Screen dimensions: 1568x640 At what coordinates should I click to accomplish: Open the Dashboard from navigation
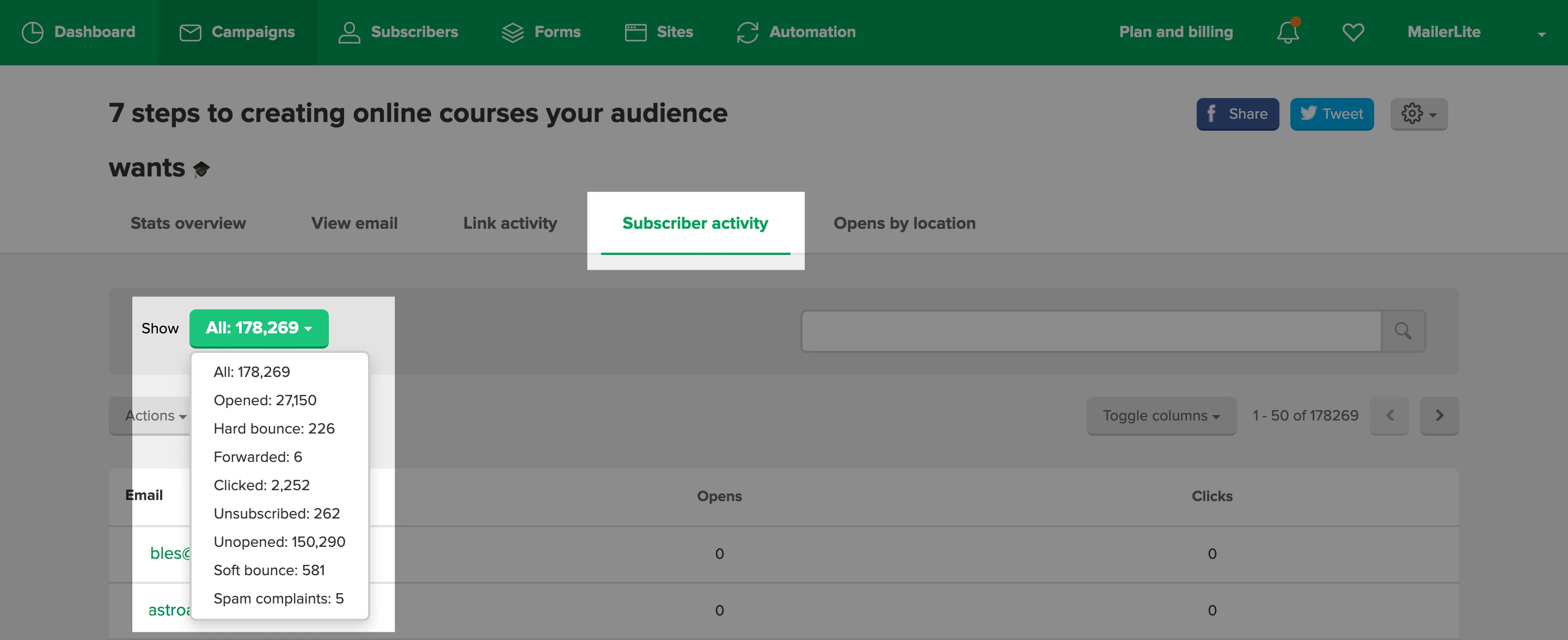tap(78, 32)
